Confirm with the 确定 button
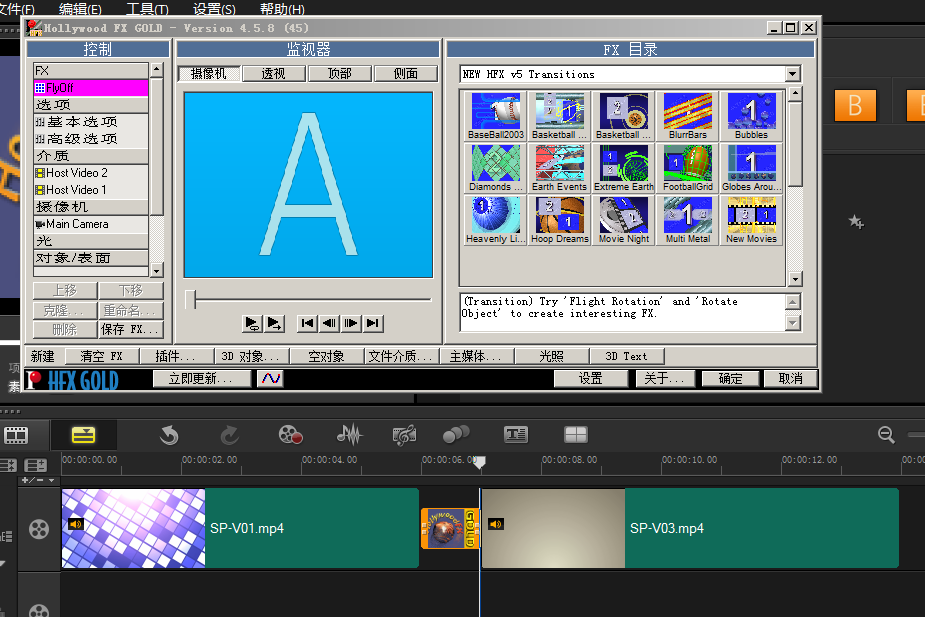The width and height of the screenshot is (925, 617). point(730,378)
